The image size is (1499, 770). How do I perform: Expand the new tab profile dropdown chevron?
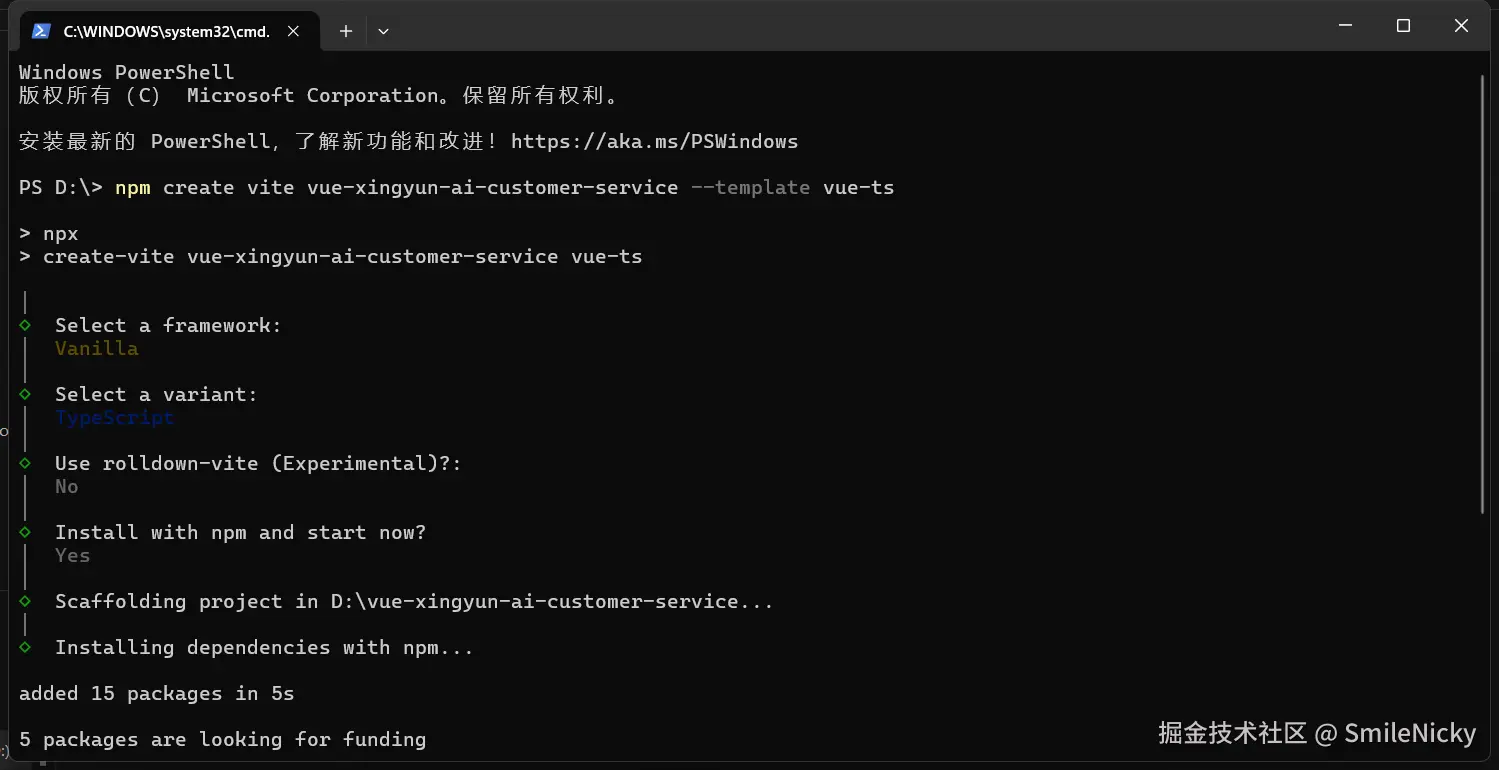[383, 31]
